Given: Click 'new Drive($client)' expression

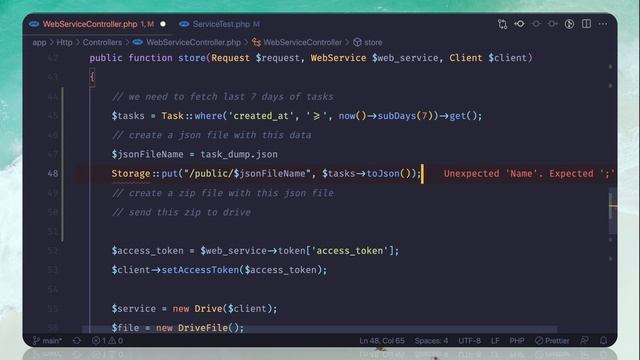Looking at the screenshot, I should tap(223, 309).
